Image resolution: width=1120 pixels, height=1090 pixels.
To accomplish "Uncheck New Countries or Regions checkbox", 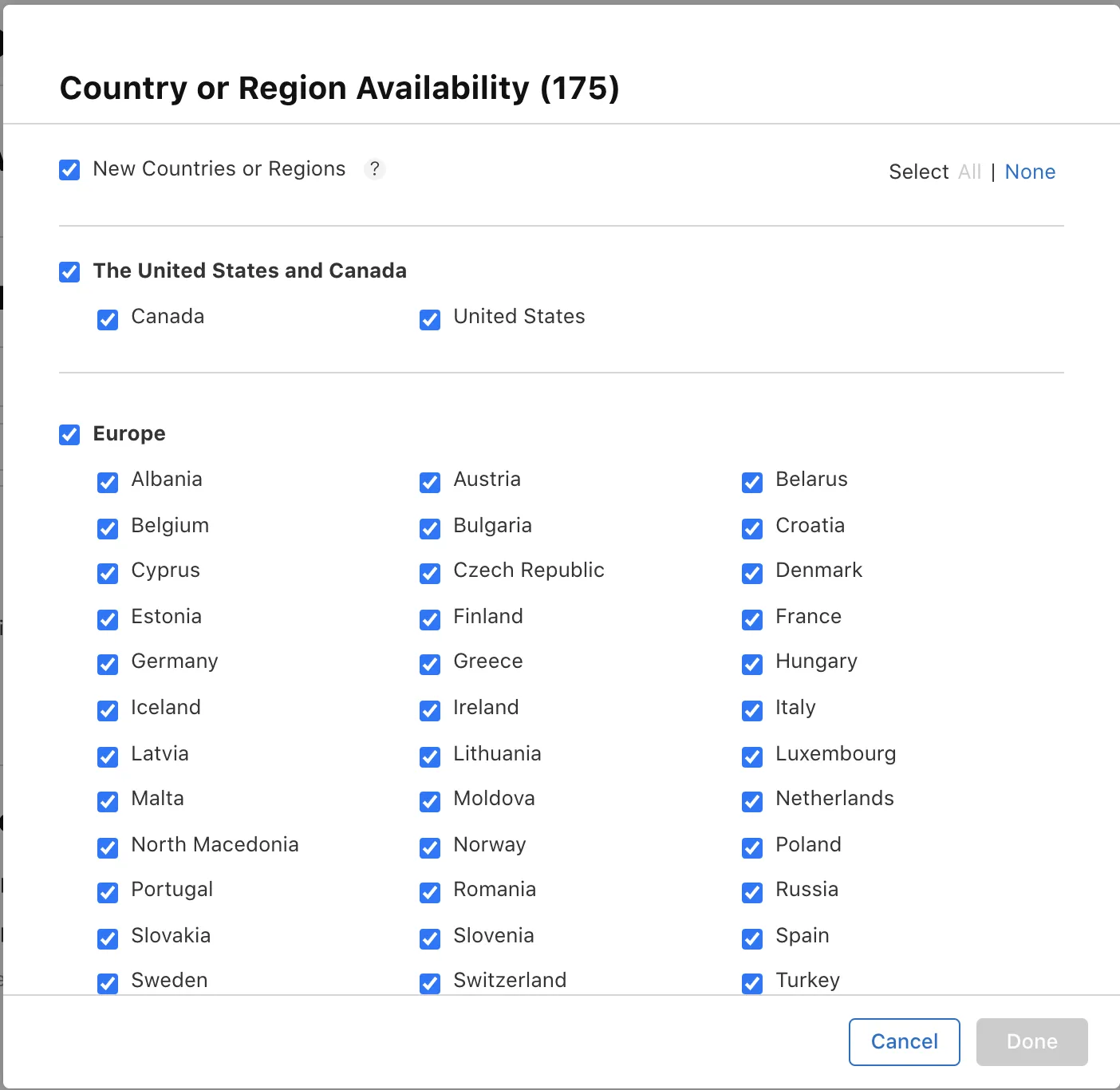I will pos(69,170).
